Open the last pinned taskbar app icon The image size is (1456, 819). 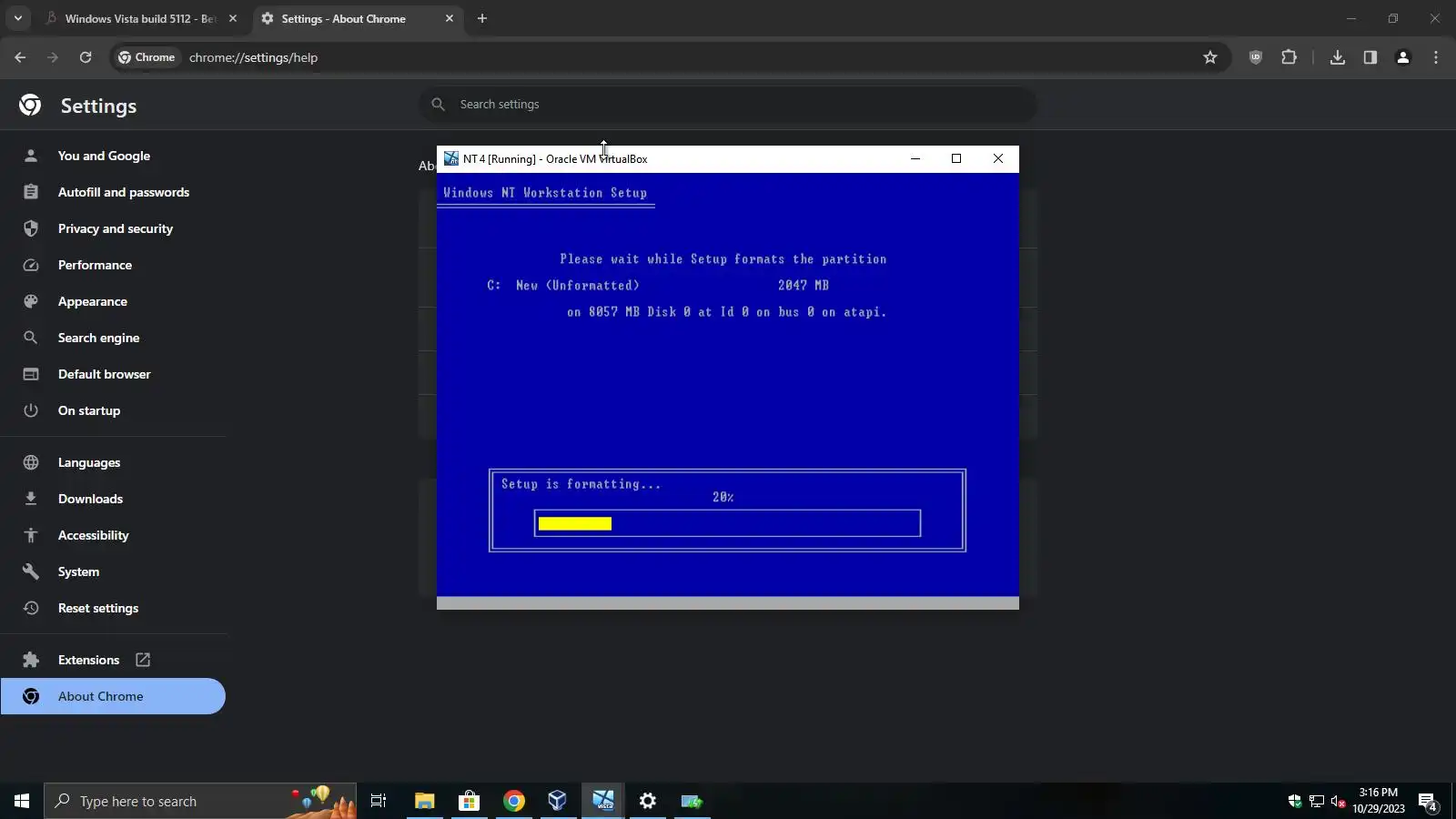point(692,801)
